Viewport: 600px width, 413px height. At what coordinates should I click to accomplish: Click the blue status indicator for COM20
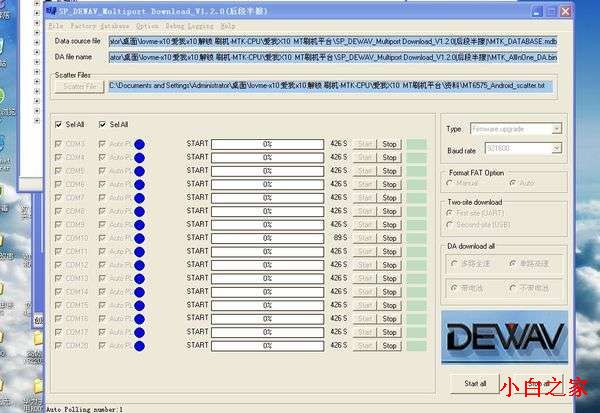pyautogui.click(x=139, y=346)
